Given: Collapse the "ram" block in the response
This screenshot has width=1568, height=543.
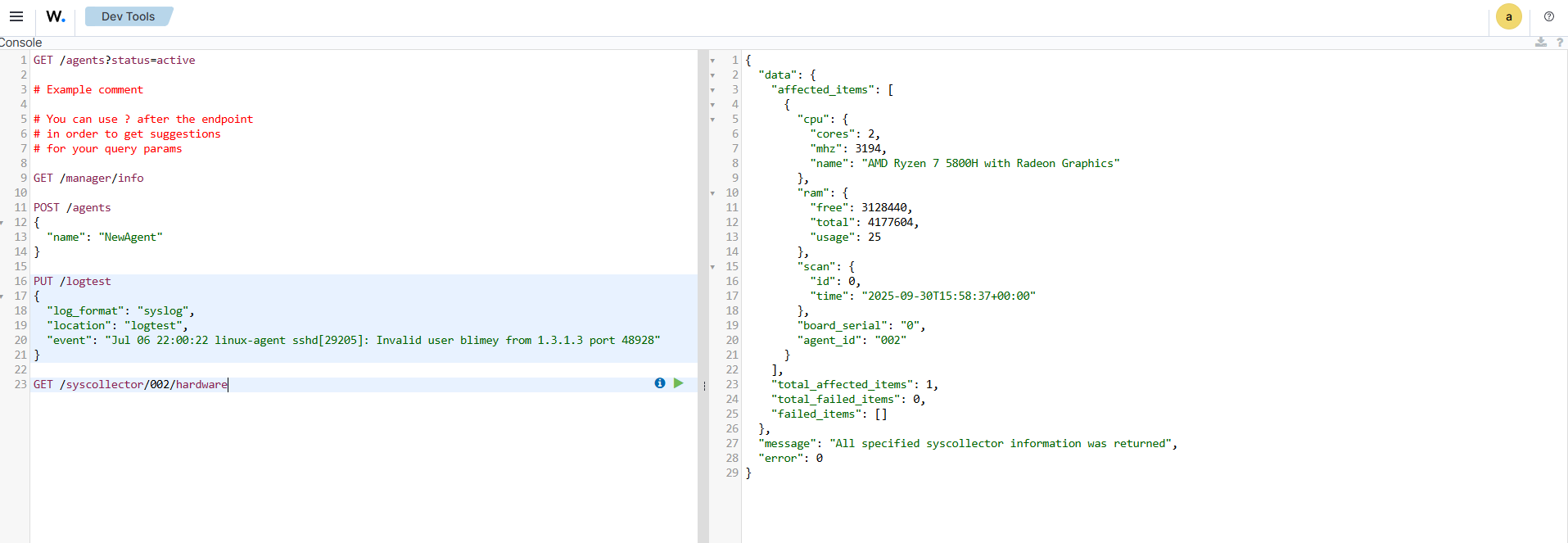Looking at the screenshot, I should tap(712, 193).
